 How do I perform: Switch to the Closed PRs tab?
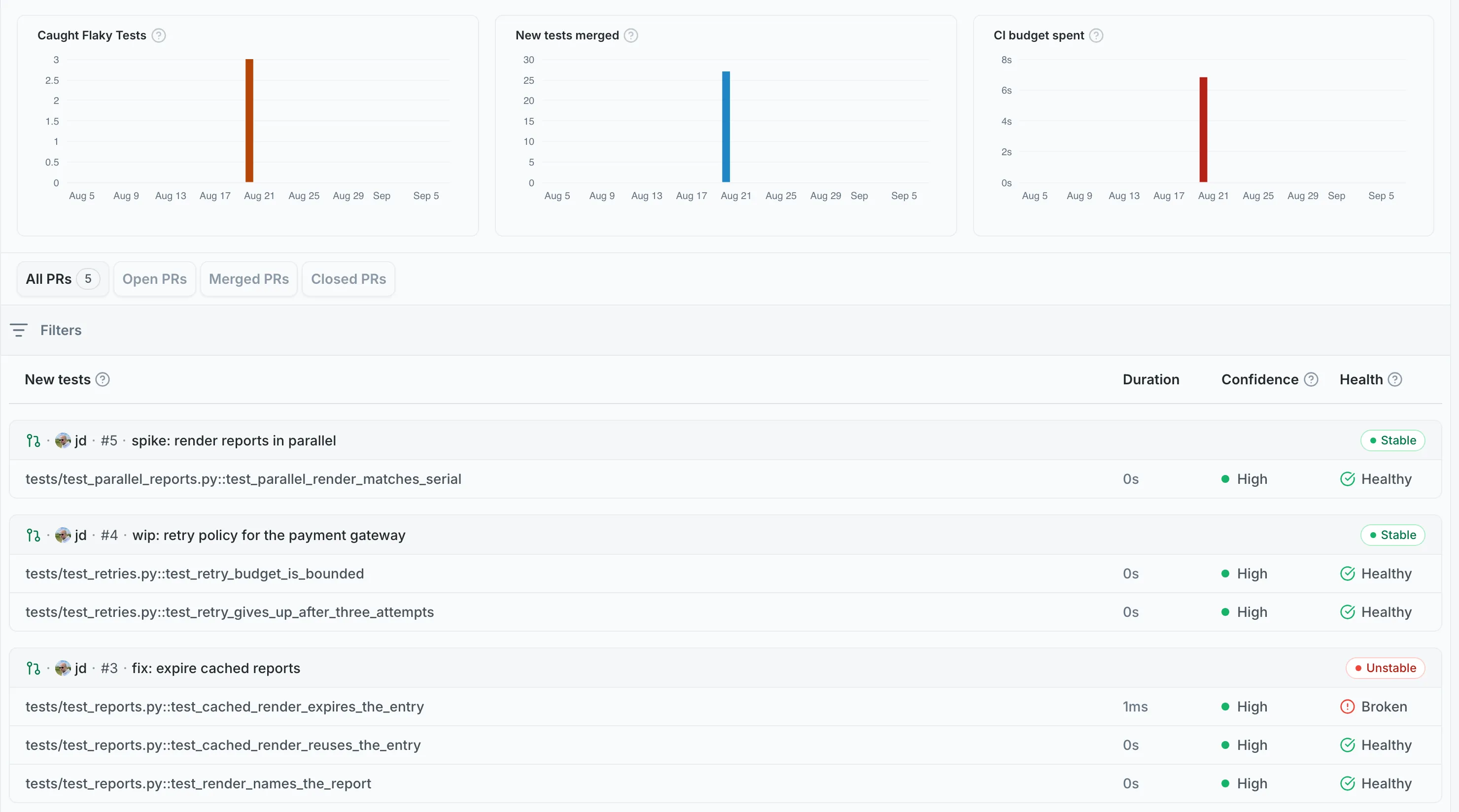(348, 279)
